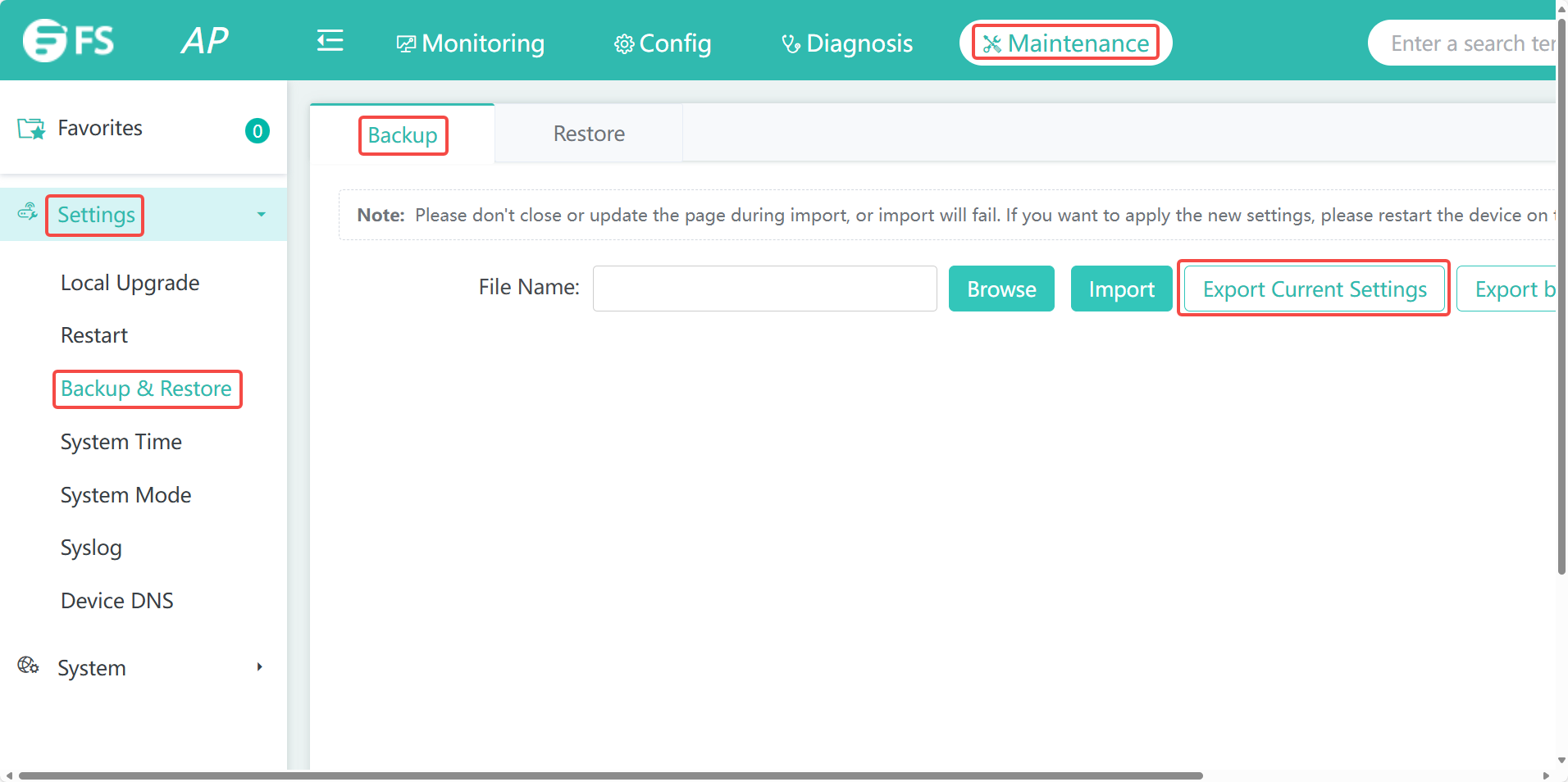Screen dimensions: 1568x782
Task: Click the horizontal scrollbar at the bottom
Action: click(610, 775)
